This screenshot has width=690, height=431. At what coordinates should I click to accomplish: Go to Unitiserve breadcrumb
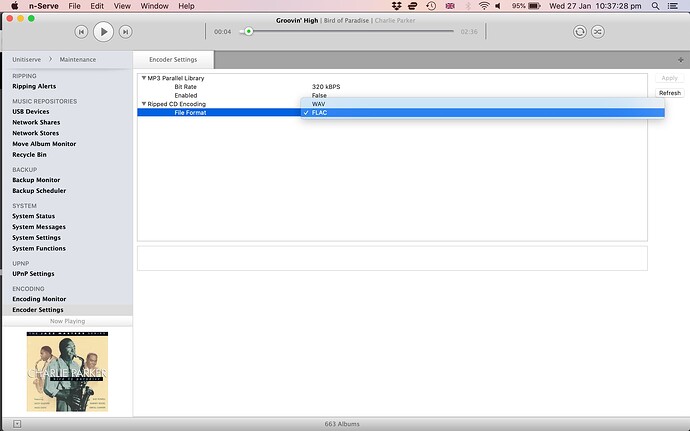tap(26, 59)
